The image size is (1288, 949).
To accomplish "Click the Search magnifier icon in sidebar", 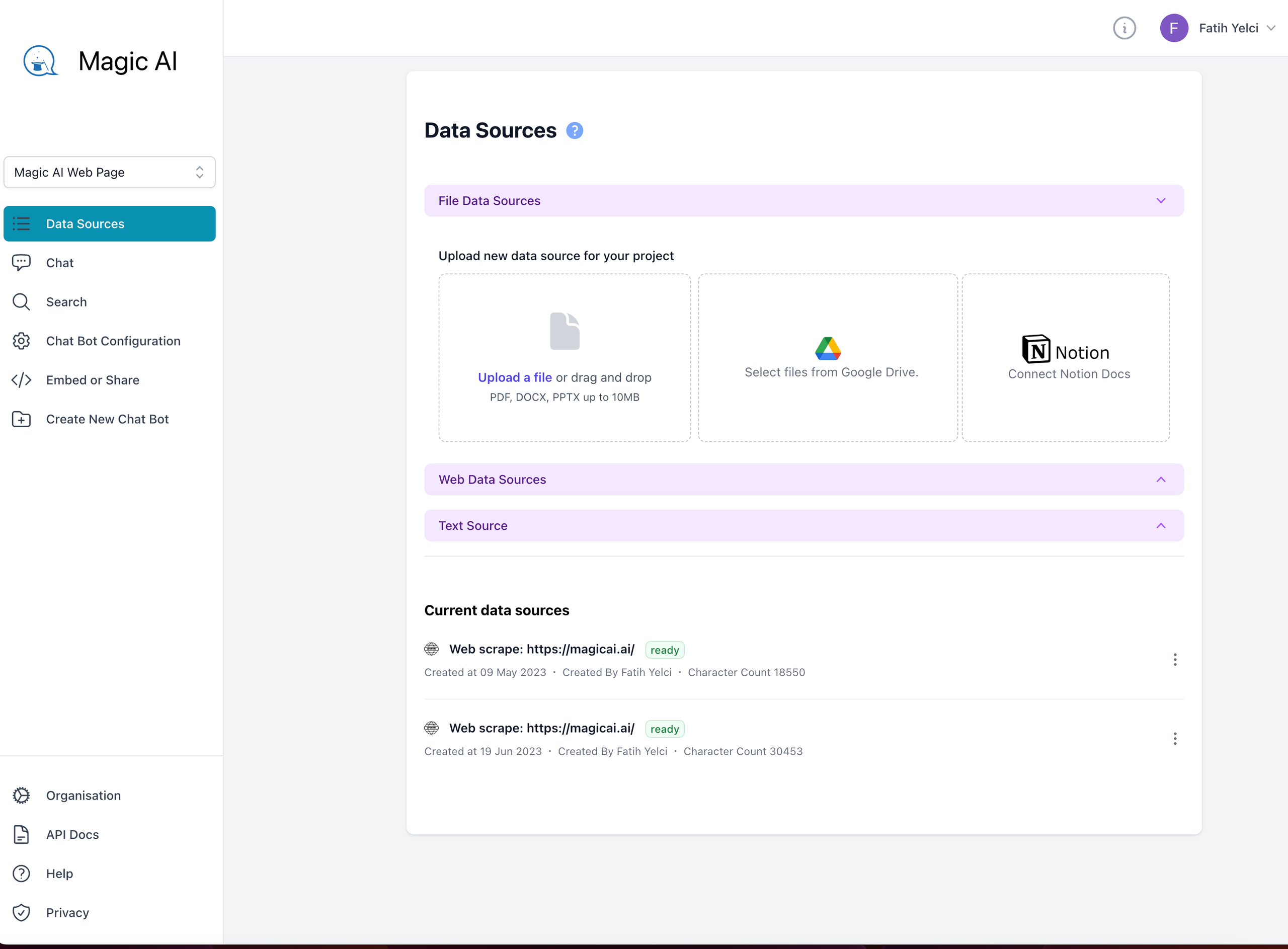I will tap(21, 301).
